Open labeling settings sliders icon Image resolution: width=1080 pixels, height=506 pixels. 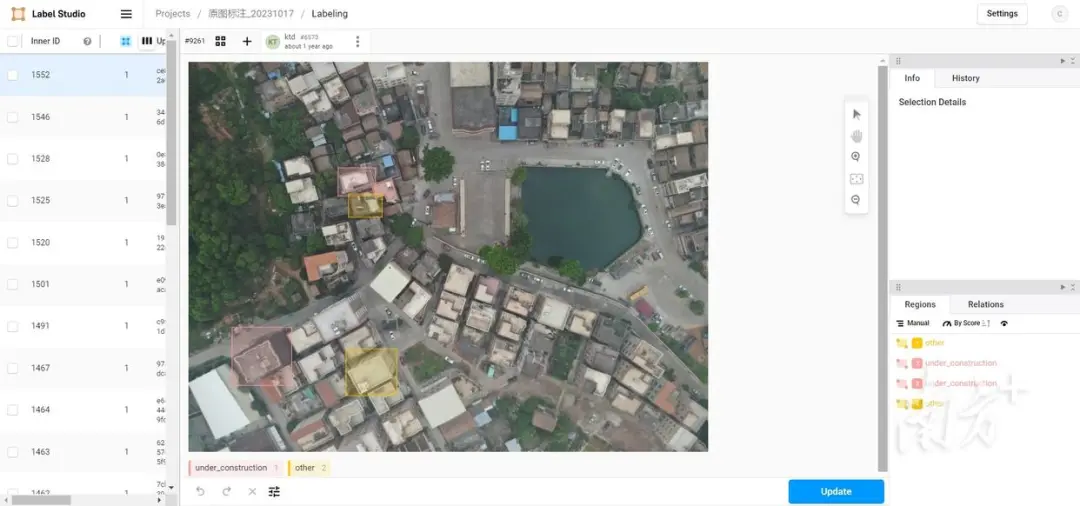[x=274, y=492]
